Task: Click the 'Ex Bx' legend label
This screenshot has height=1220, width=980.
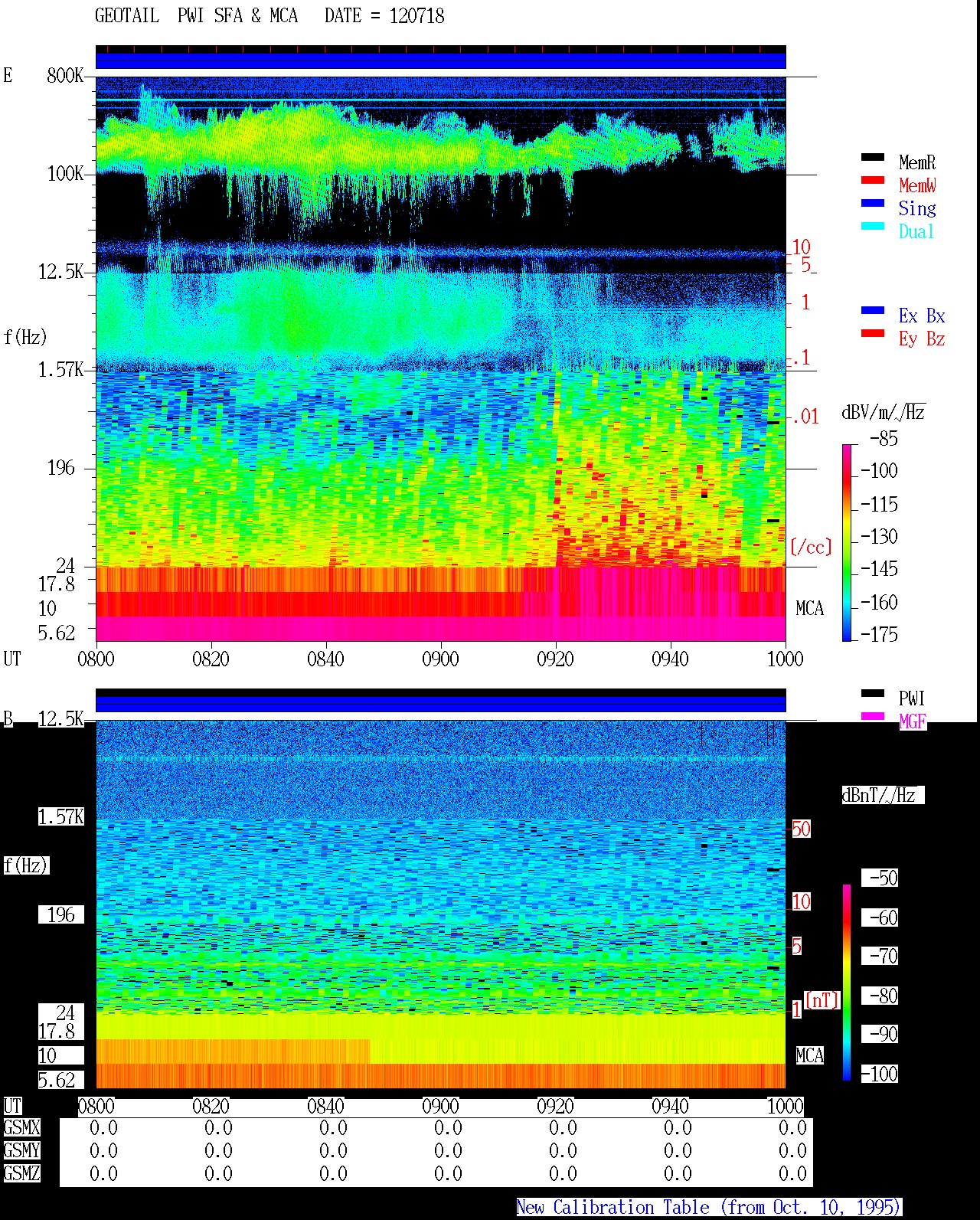Action: point(922,316)
